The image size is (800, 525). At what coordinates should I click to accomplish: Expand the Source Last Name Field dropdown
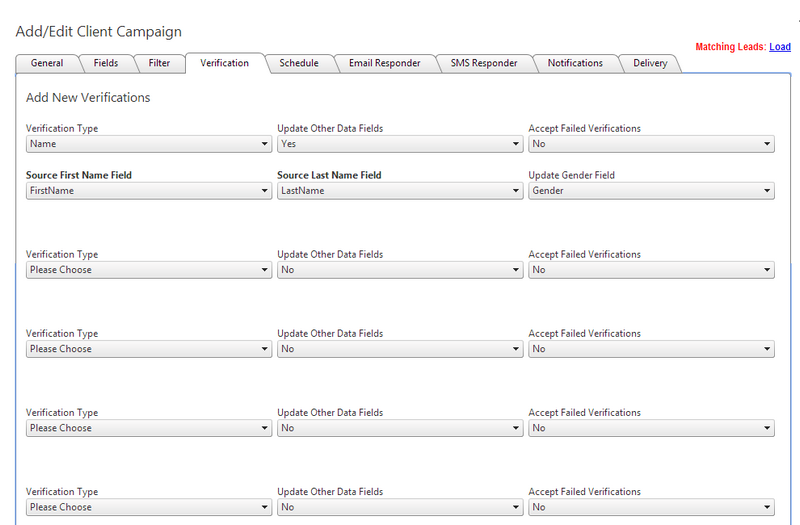(400, 191)
